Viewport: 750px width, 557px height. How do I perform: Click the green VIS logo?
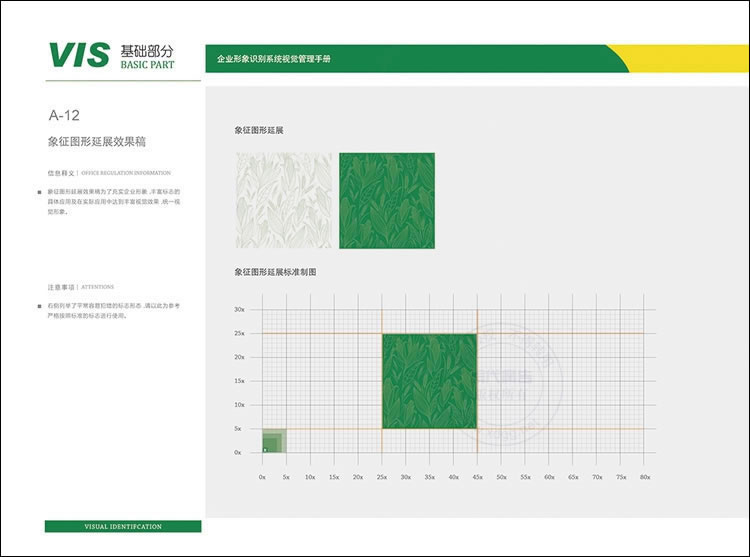point(79,55)
